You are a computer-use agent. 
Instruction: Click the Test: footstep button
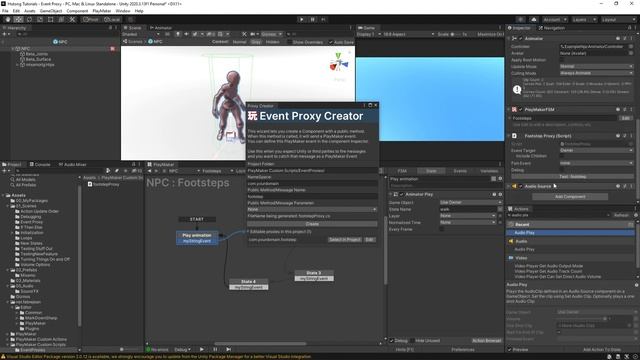pyautogui.click(x=573, y=177)
